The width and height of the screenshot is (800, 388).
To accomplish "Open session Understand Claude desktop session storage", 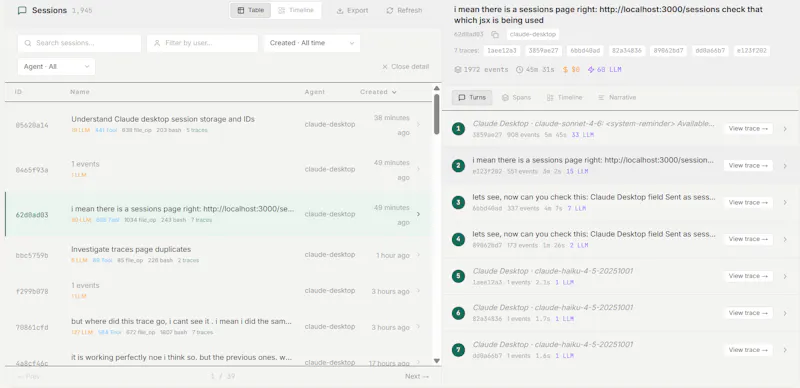I will point(163,119).
